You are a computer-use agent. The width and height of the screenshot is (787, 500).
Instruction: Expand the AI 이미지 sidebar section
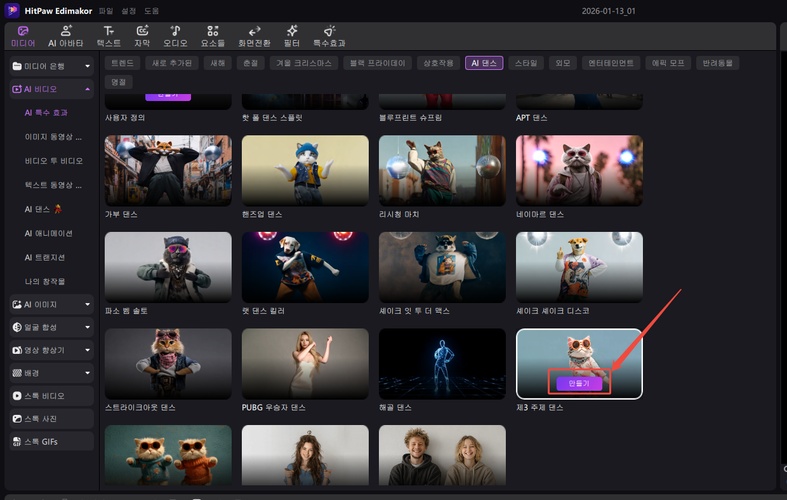click(x=50, y=304)
